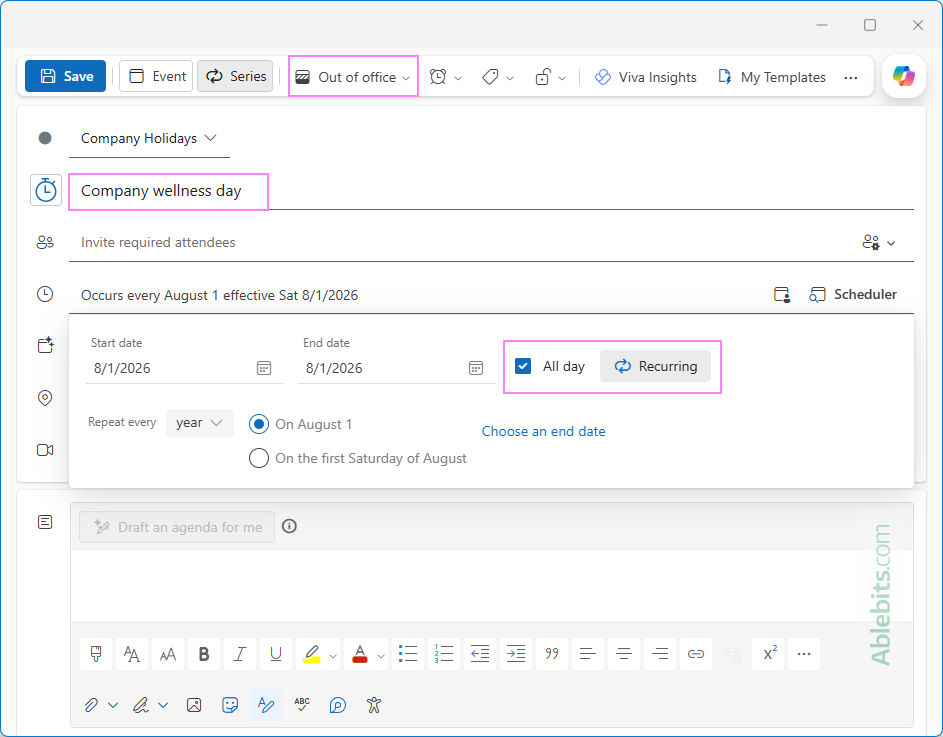Insert a hyperlink
Viewport: 943px width, 737px height.
coord(696,654)
